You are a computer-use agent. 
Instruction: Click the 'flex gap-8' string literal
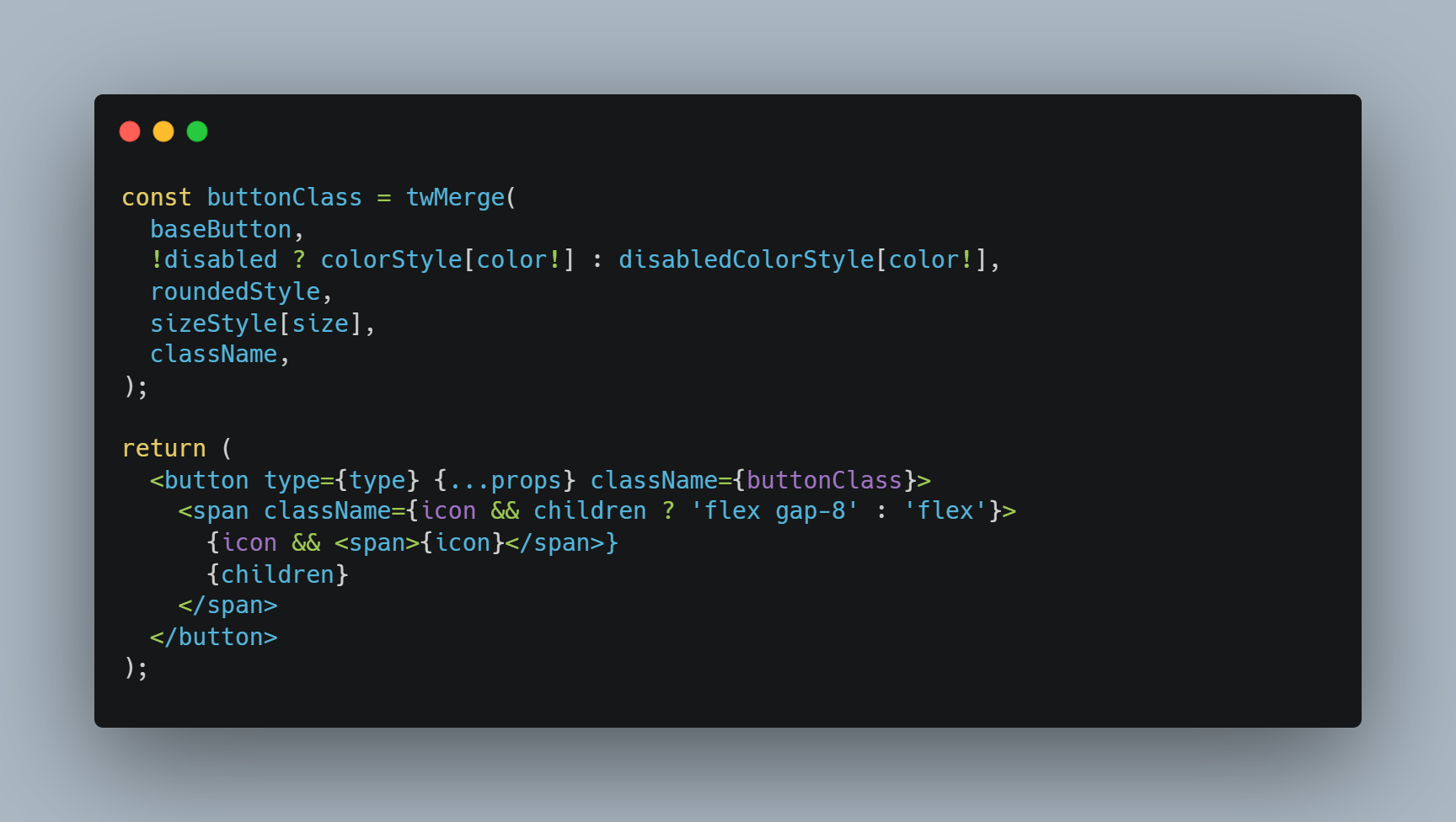point(774,510)
